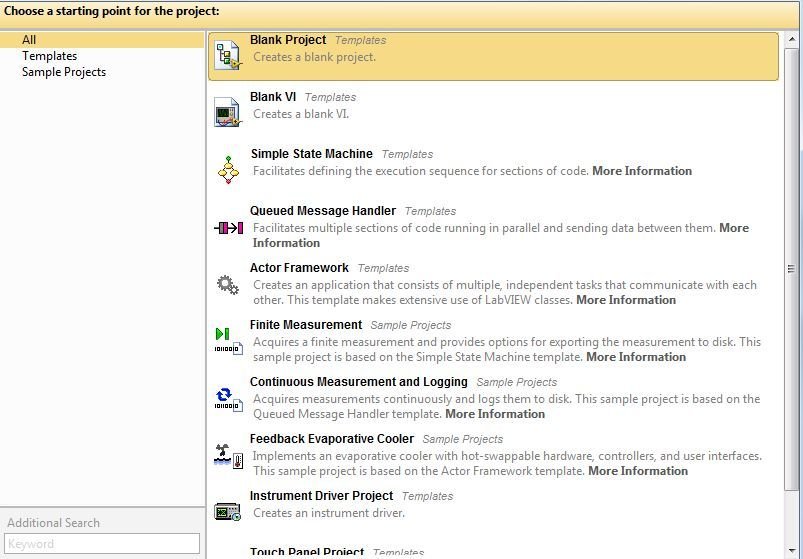803x559 pixels.
Task: Select the Instrument Driver Project icon
Action: pyautogui.click(x=228, y=512)
